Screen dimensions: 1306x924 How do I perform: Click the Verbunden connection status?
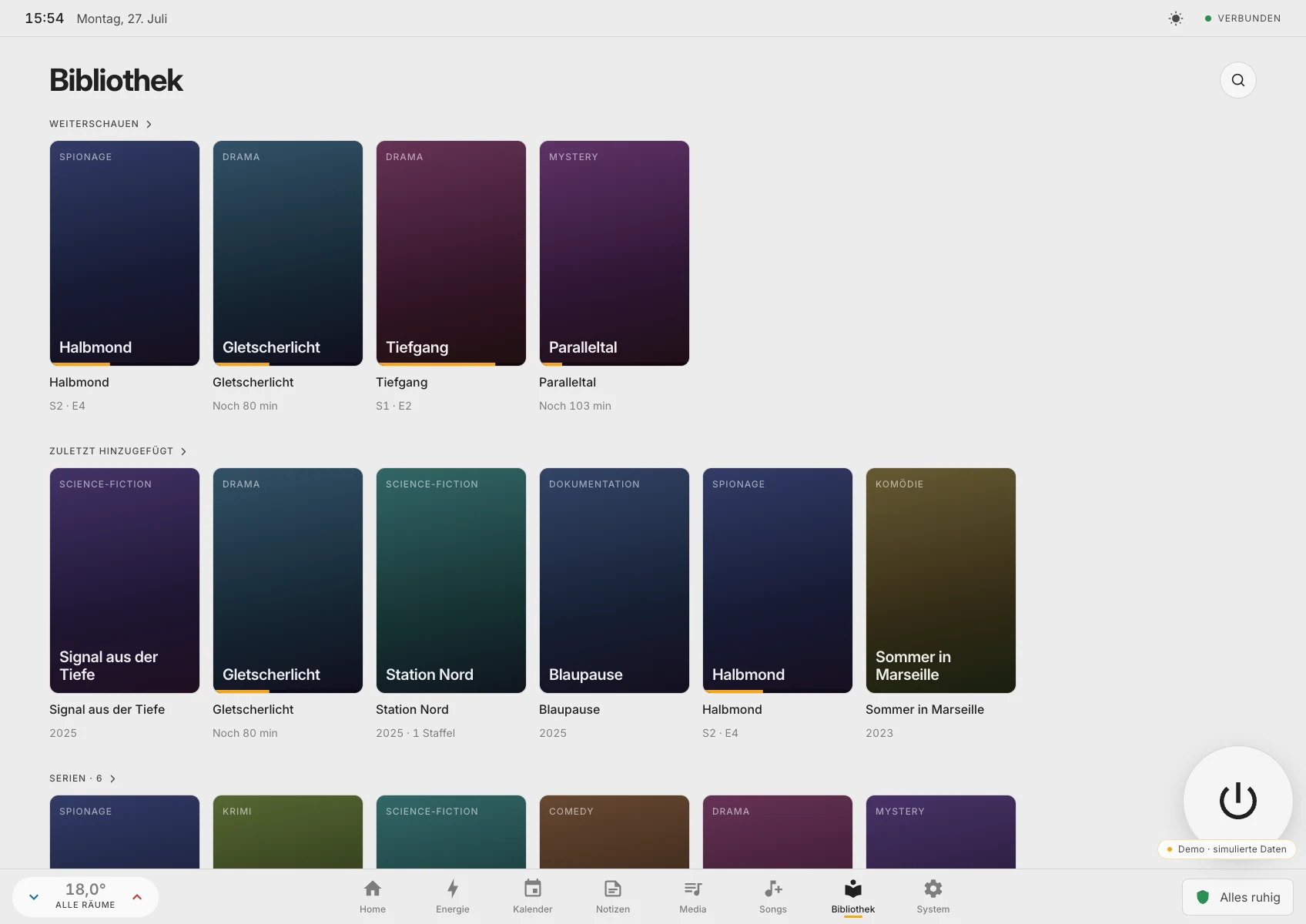click(1242, 18)
